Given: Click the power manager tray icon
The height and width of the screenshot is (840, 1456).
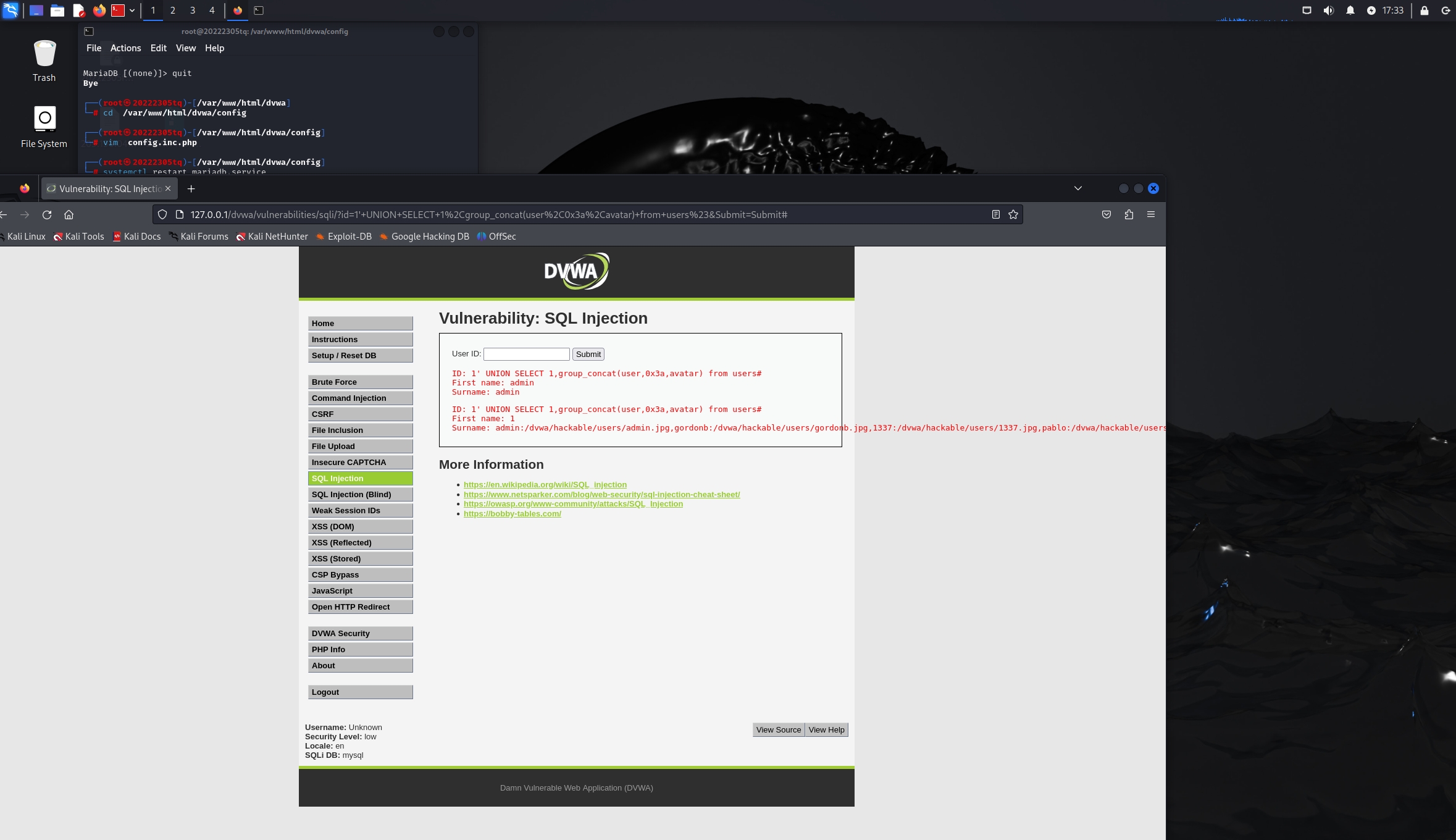Looking at the screenshot, I should click(x=1371, y=10).
